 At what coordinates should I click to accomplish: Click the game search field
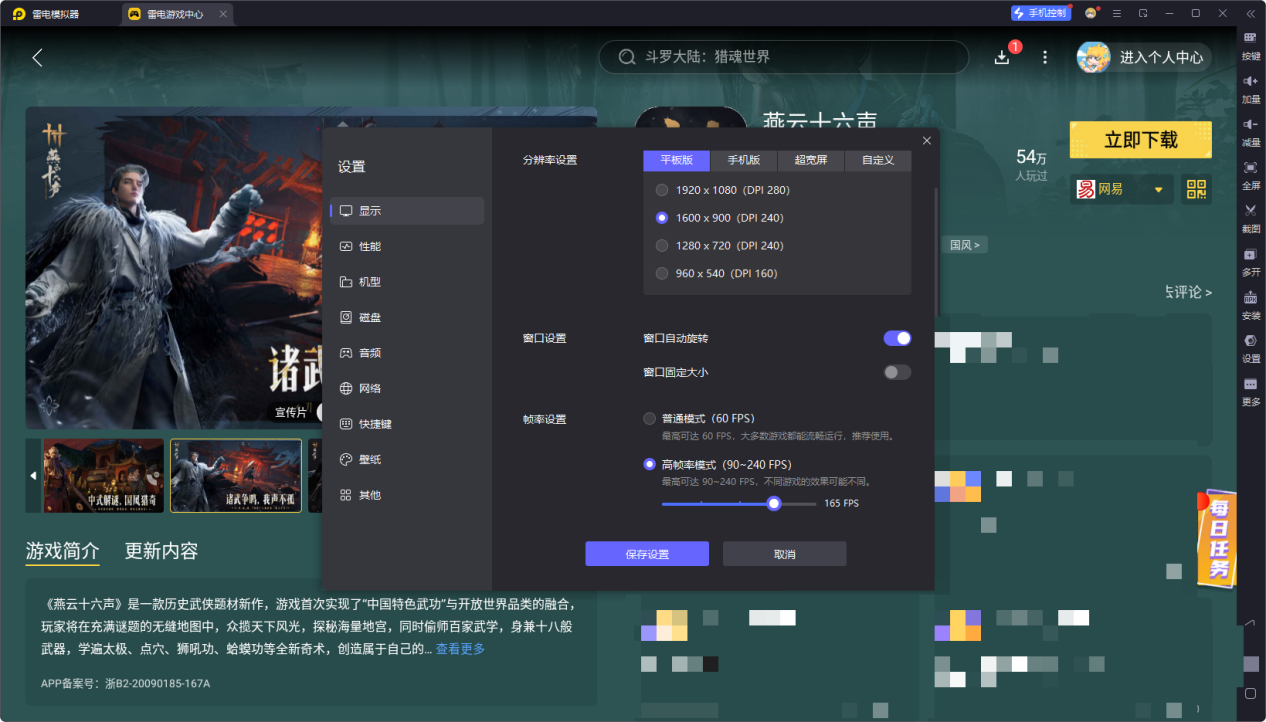[784, 57]
